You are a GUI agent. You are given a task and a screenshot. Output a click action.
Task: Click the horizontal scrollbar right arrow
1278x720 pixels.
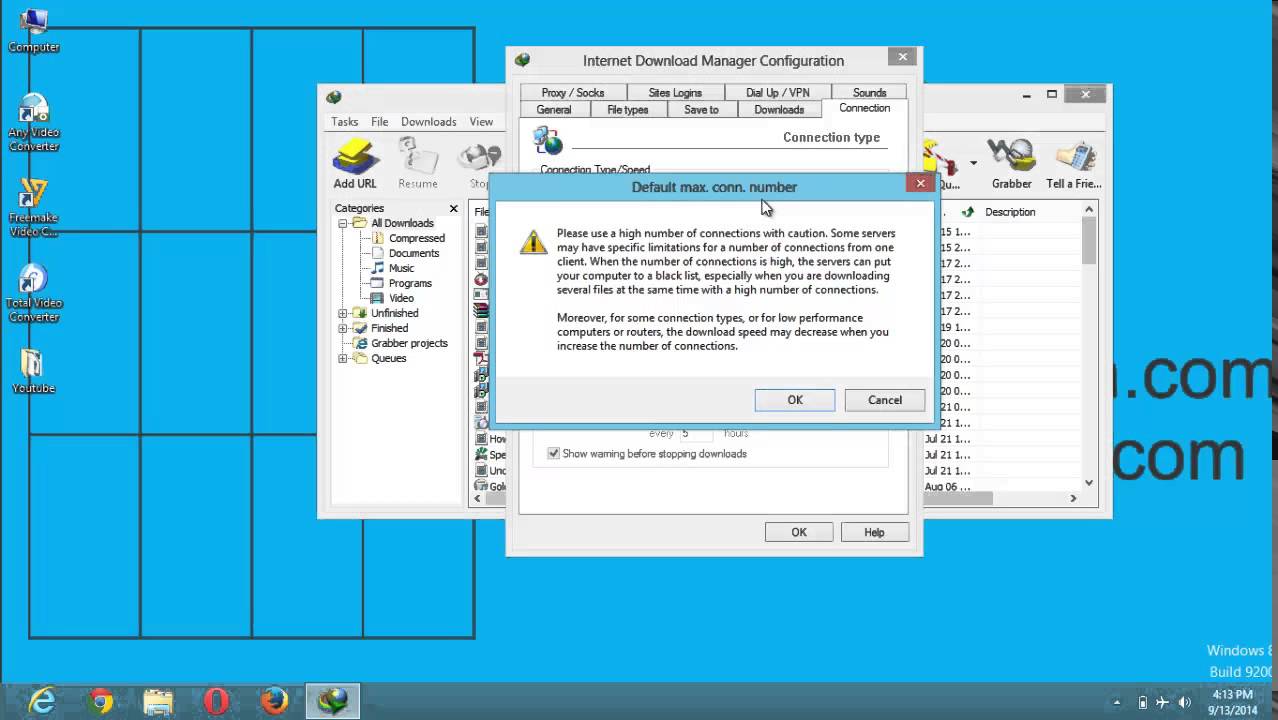pos(1074,498)
